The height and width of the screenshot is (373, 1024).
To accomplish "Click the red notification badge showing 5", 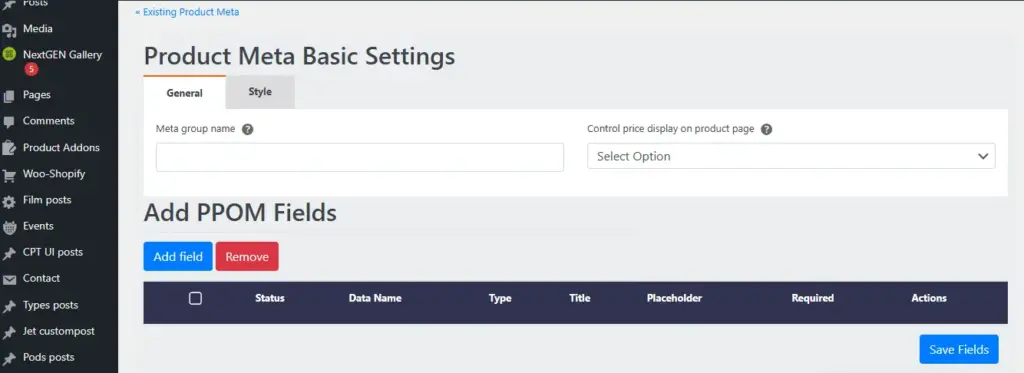I will (x=31, y=69).
